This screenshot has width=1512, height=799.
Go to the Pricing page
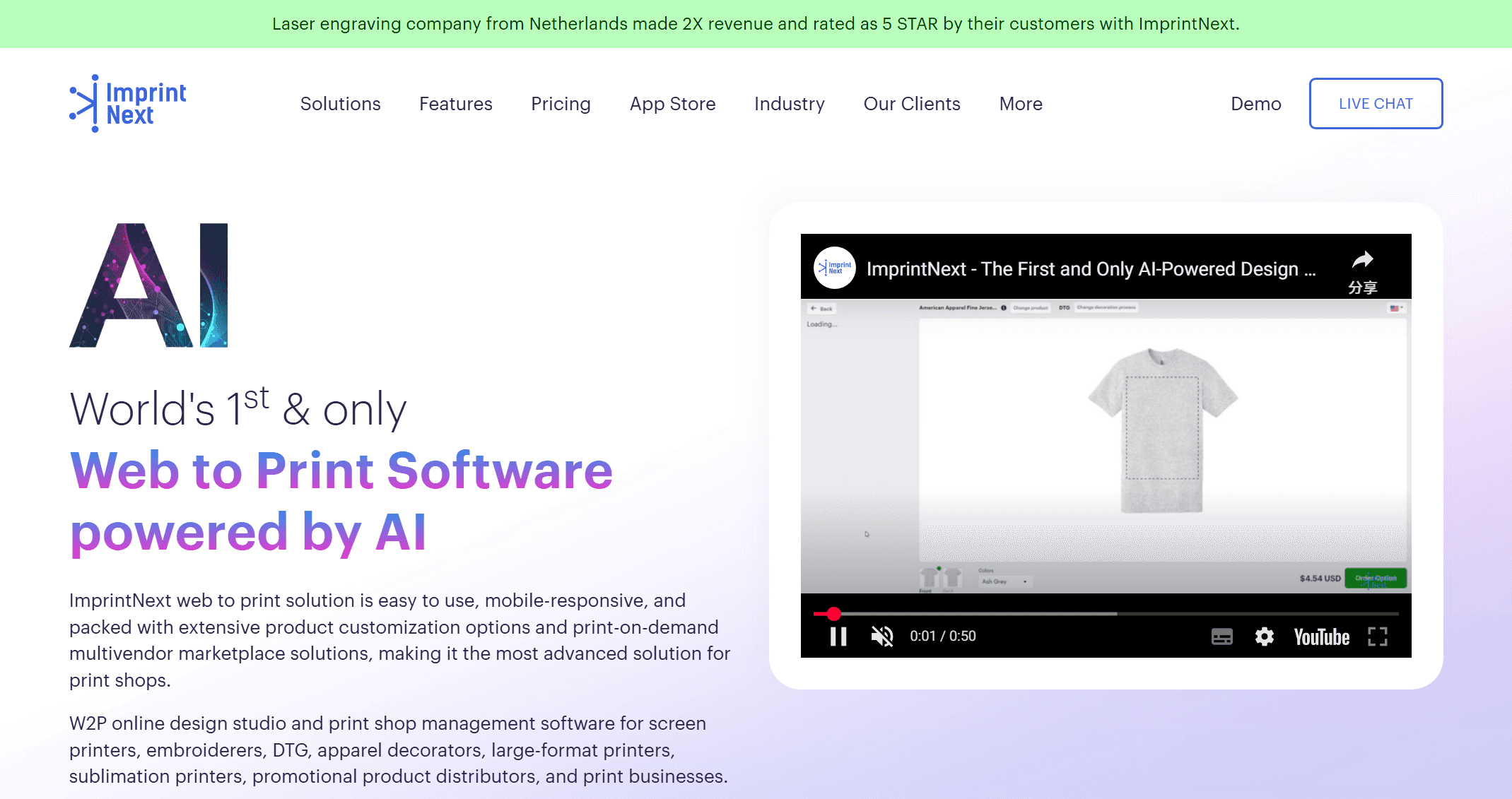tap(561, 104)
